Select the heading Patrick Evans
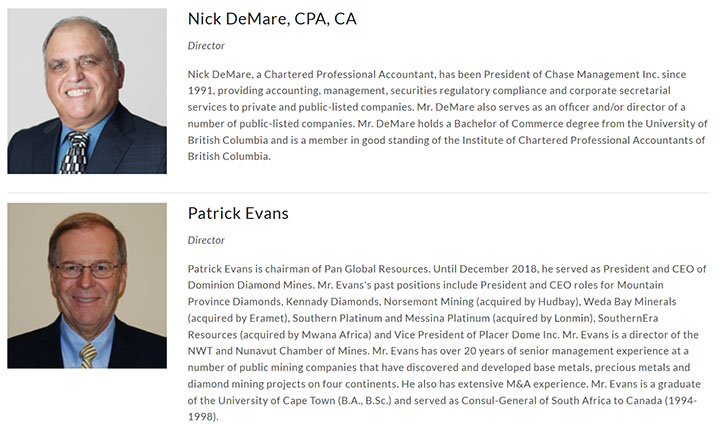The image size is (725, 430). pyautogui.click(x=238, y=214)
